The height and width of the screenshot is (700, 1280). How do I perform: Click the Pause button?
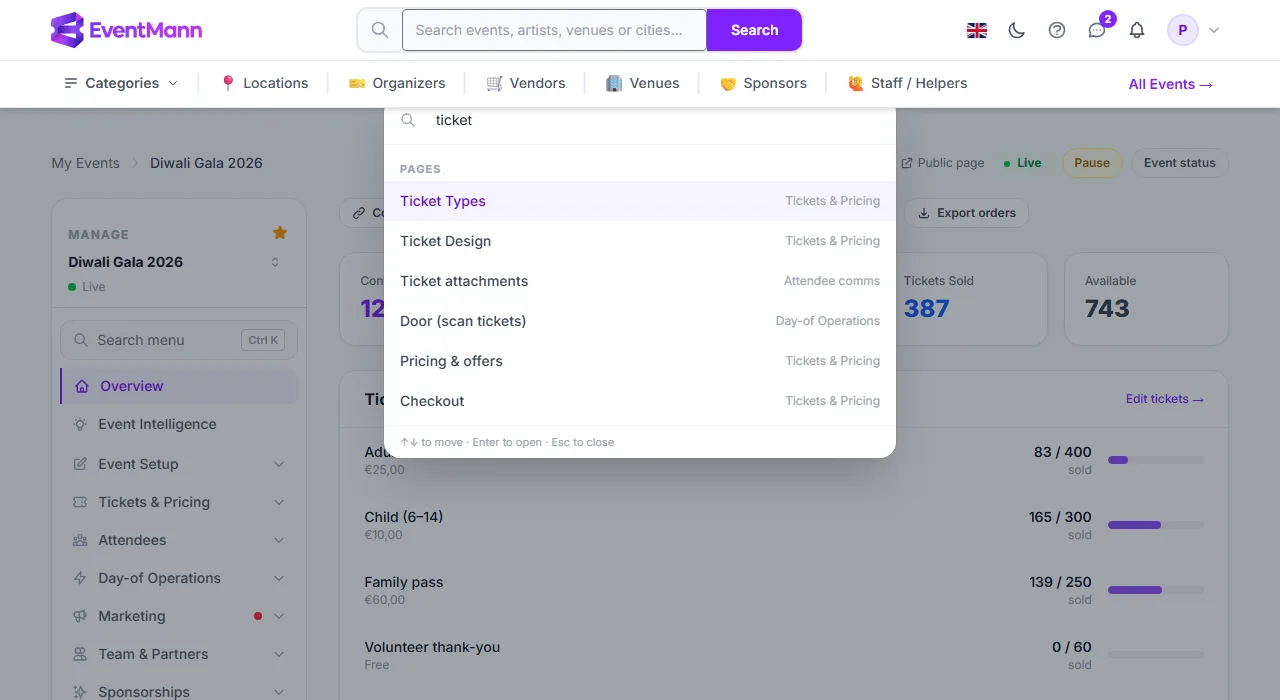1092,163
